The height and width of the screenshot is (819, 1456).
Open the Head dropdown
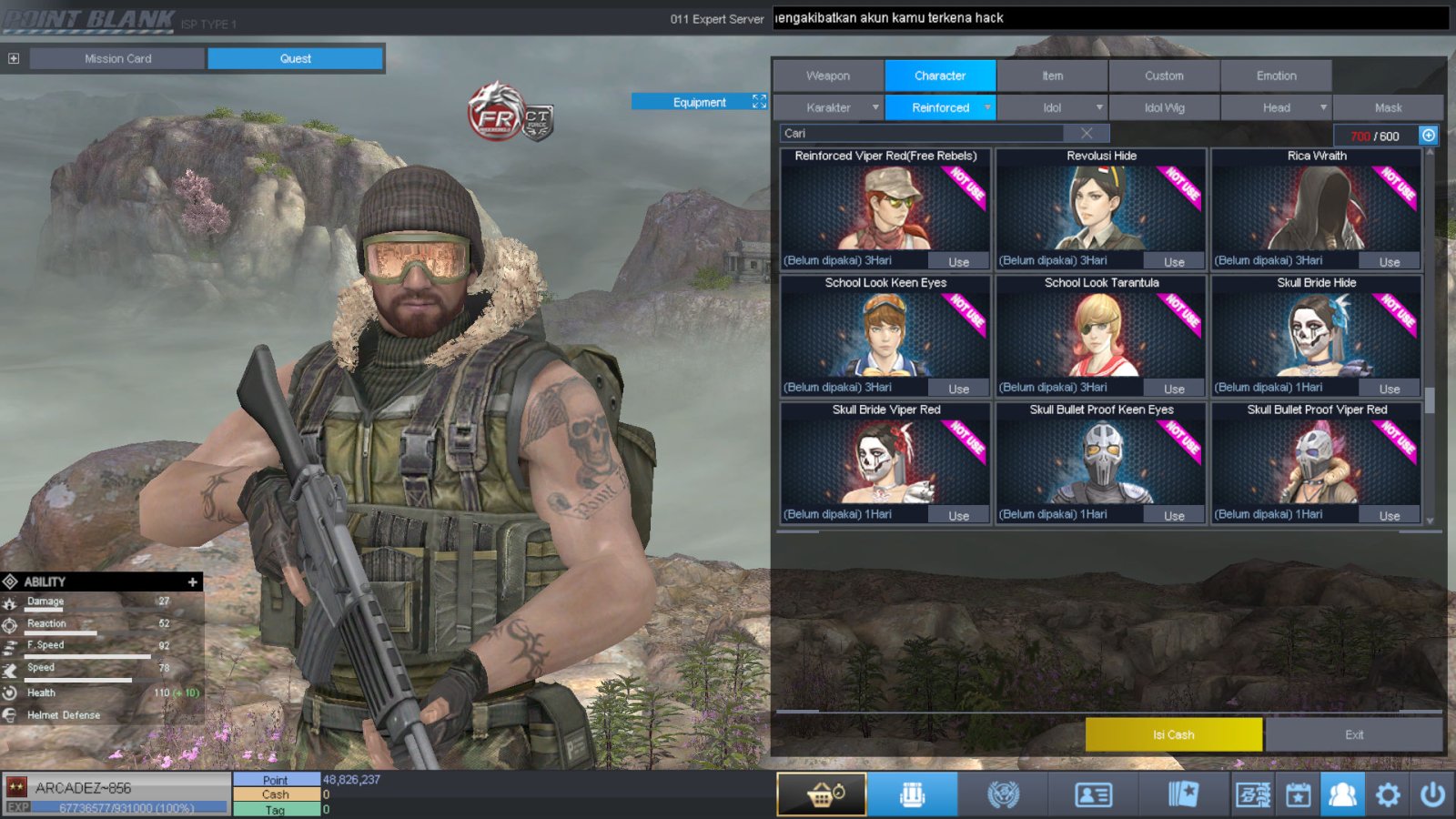[1277, 107]
